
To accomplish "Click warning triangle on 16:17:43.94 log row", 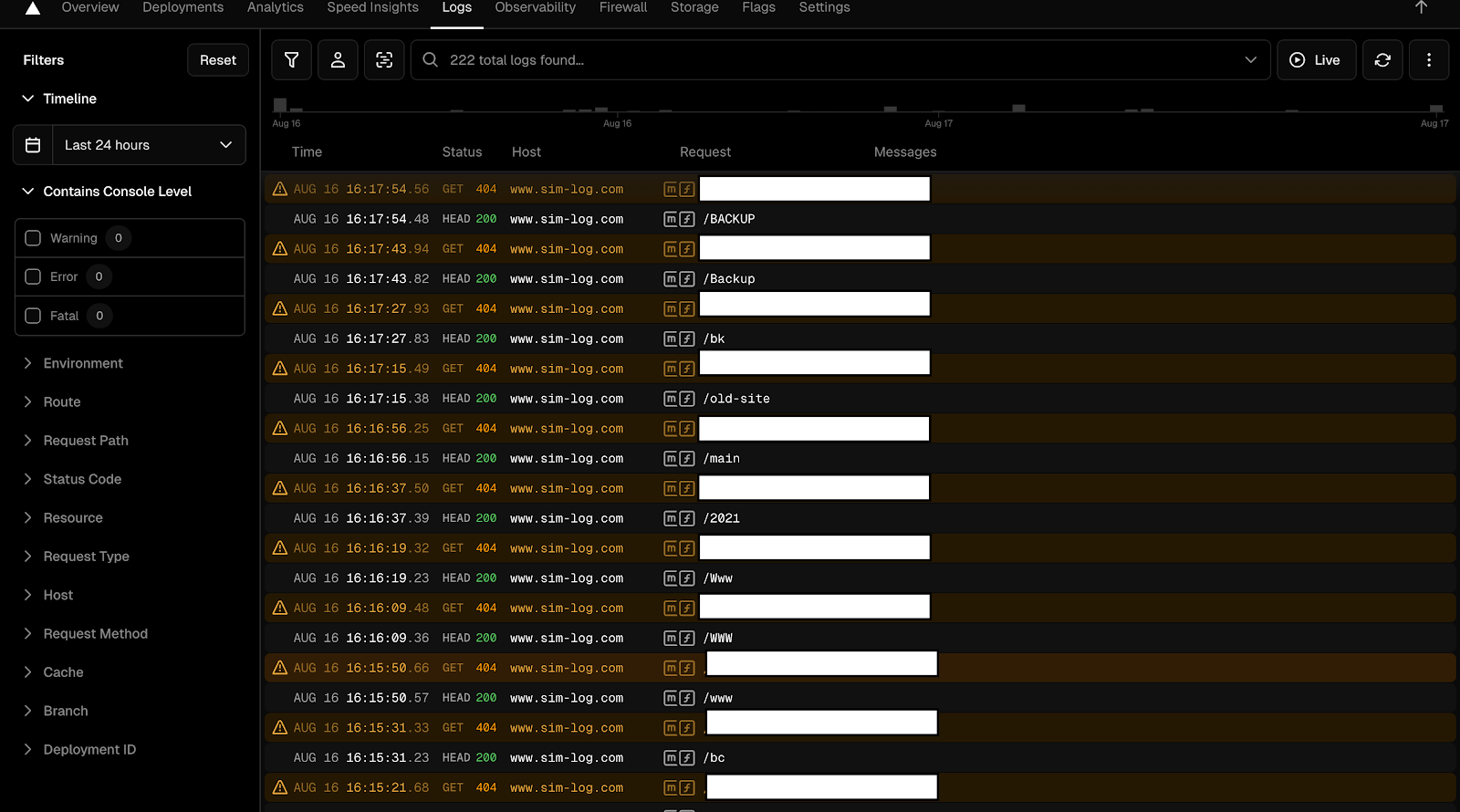I will point(280,248).
